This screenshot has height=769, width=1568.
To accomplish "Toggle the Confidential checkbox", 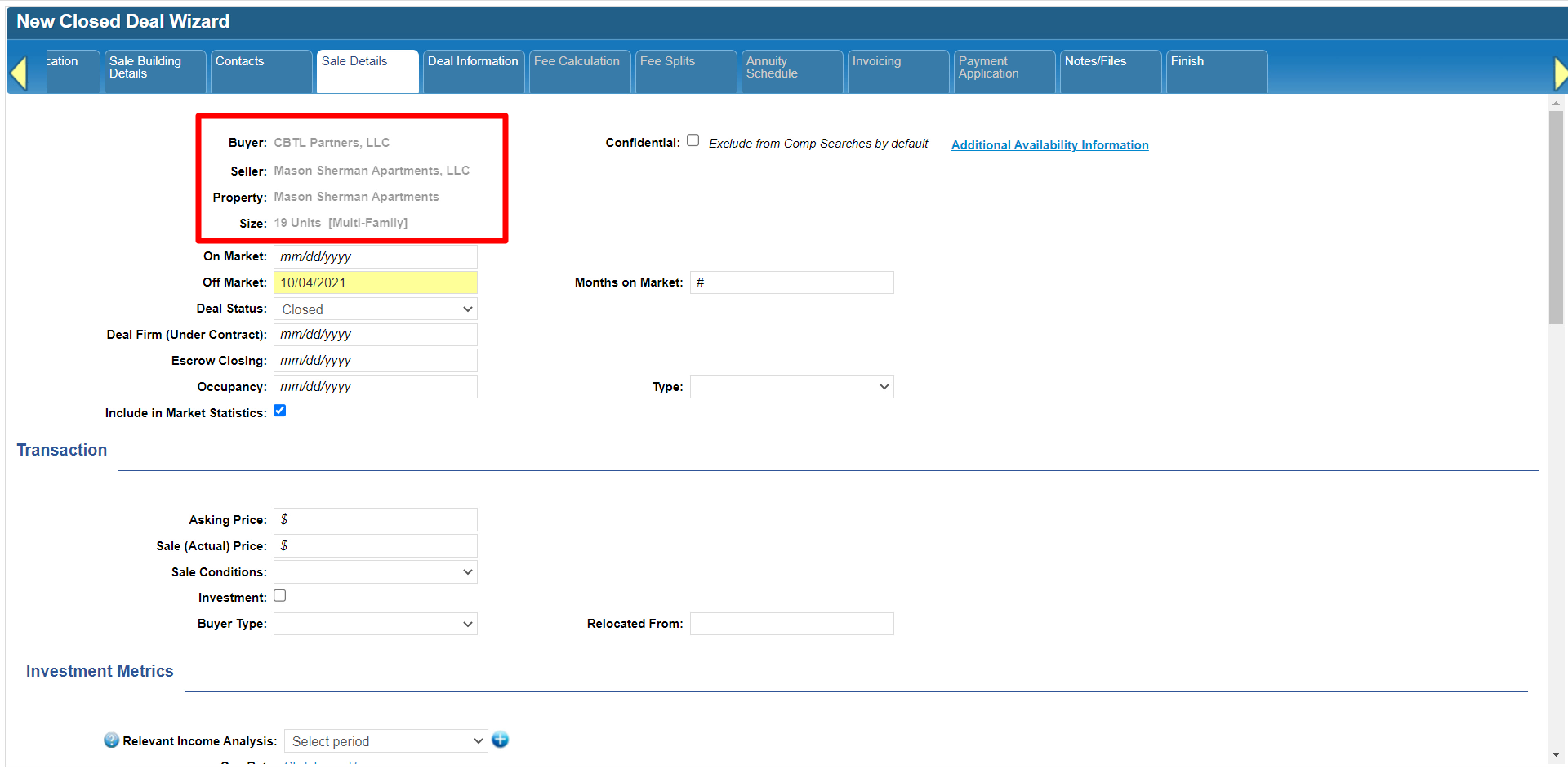I will (x=693, y=140).
